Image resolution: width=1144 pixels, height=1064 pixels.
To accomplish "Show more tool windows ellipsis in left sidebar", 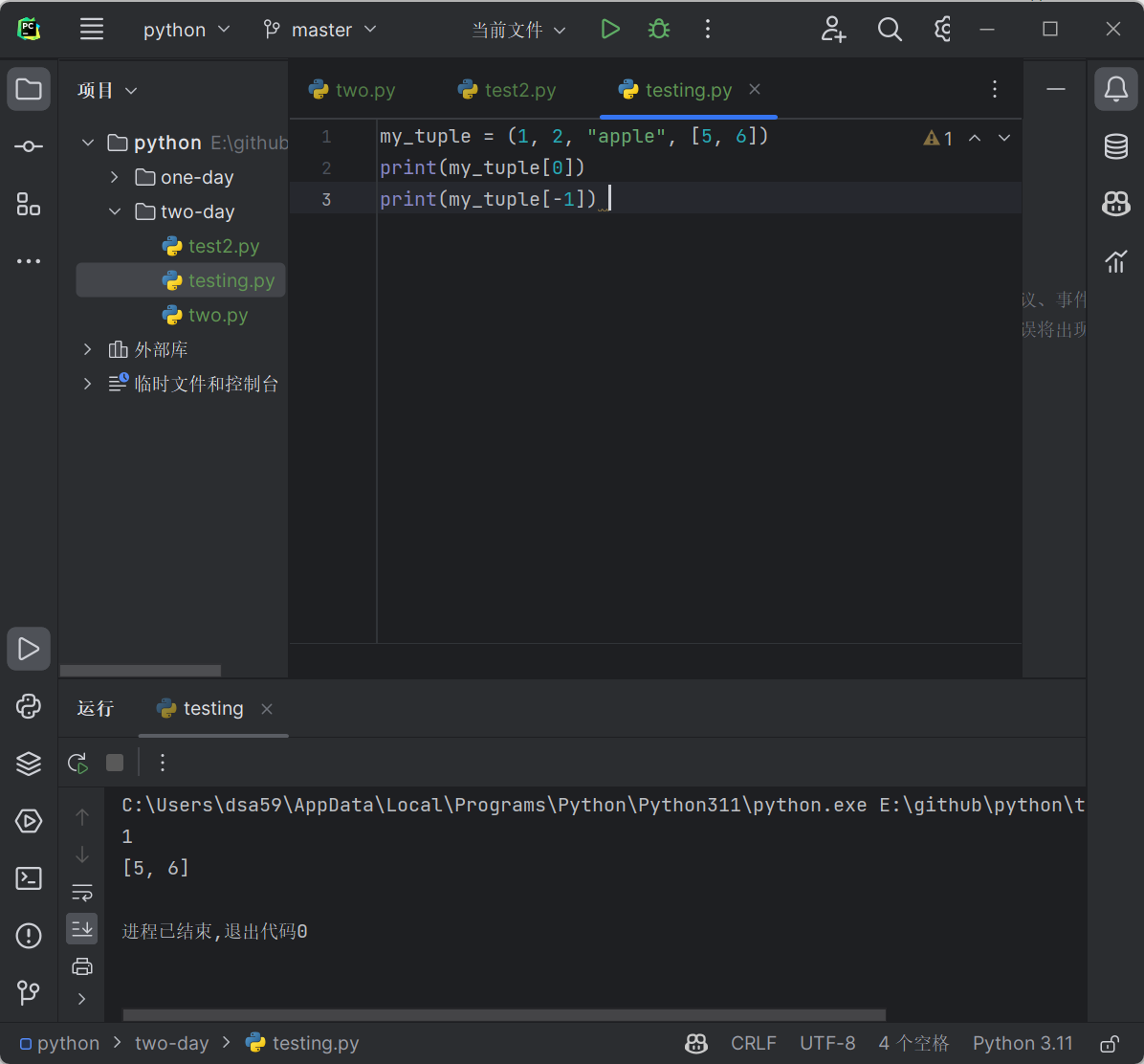I will (x=29, y=260).
